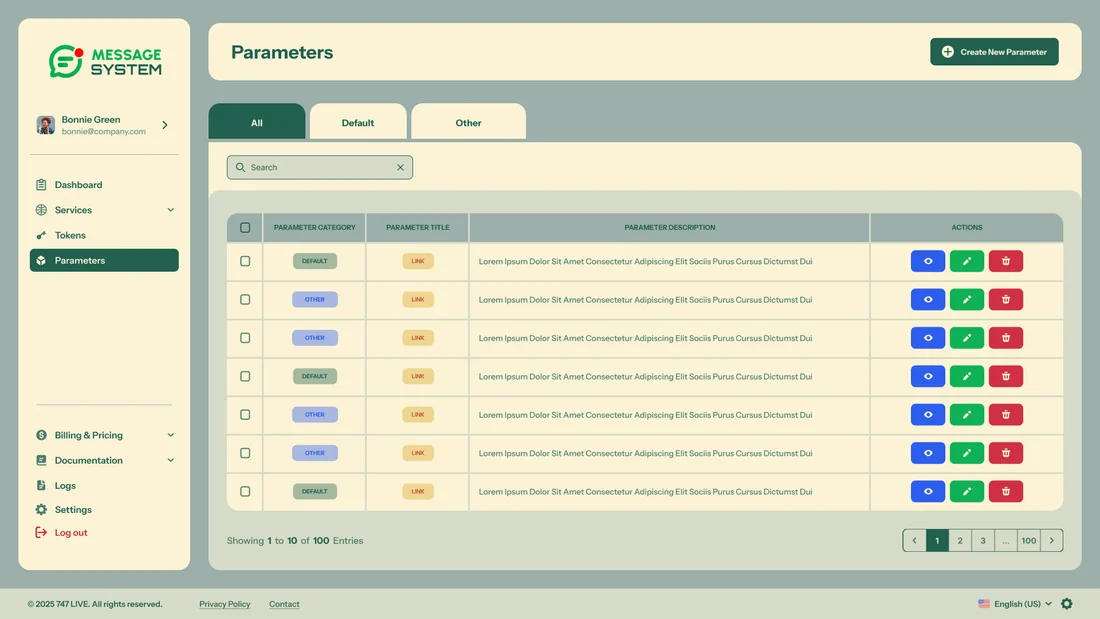The image size is (1100, 619).
Task: Open the Privacy Policy link
Action: pyautogui.click(x=224, y=604)
